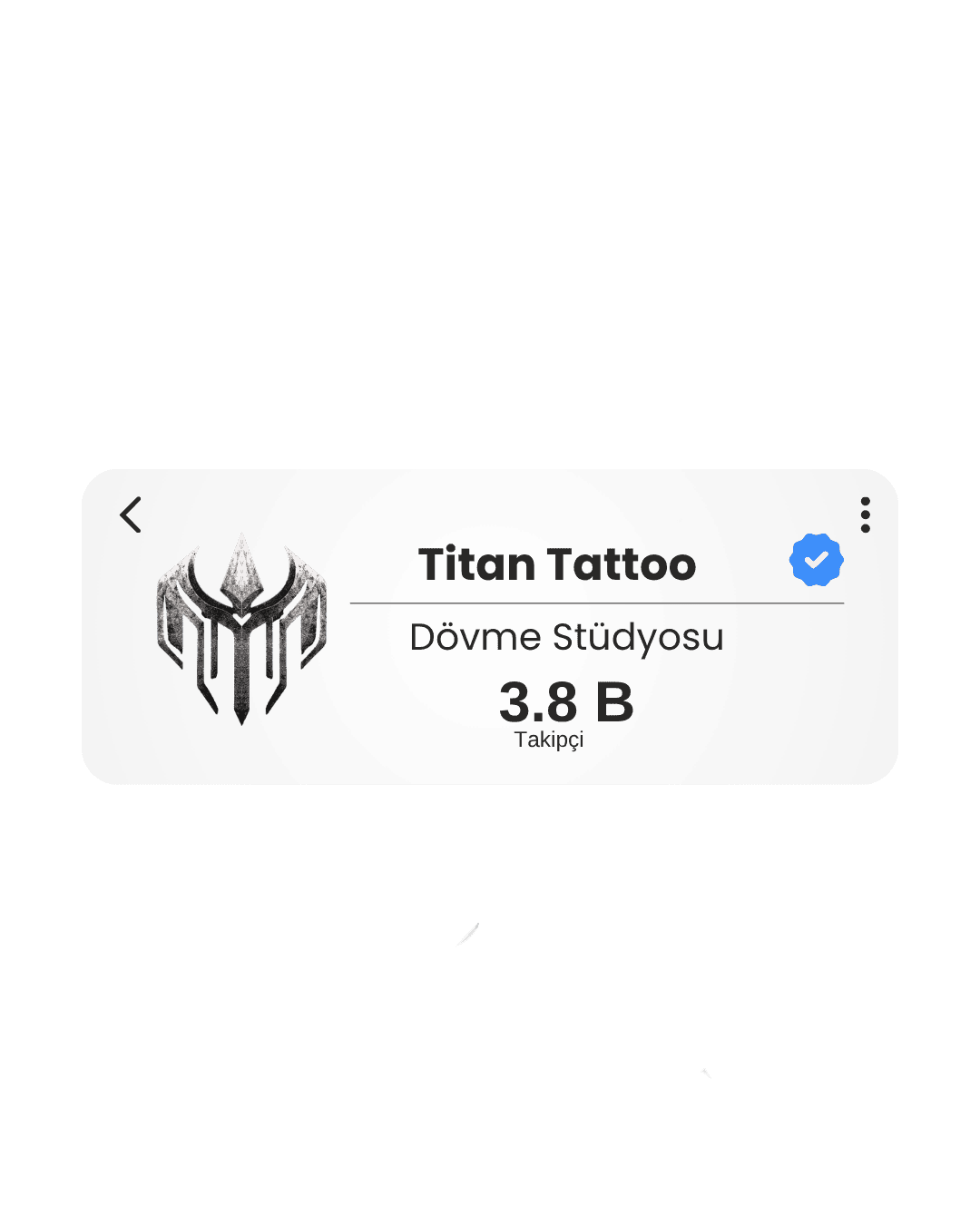The image size is (980, 1225).
Task: Click the letter B after 3.8
Action: tap(614, 702)
